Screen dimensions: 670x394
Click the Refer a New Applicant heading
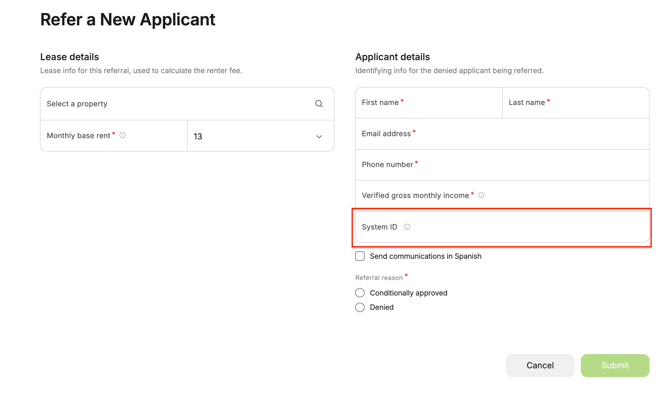click(x=128, y=20)
